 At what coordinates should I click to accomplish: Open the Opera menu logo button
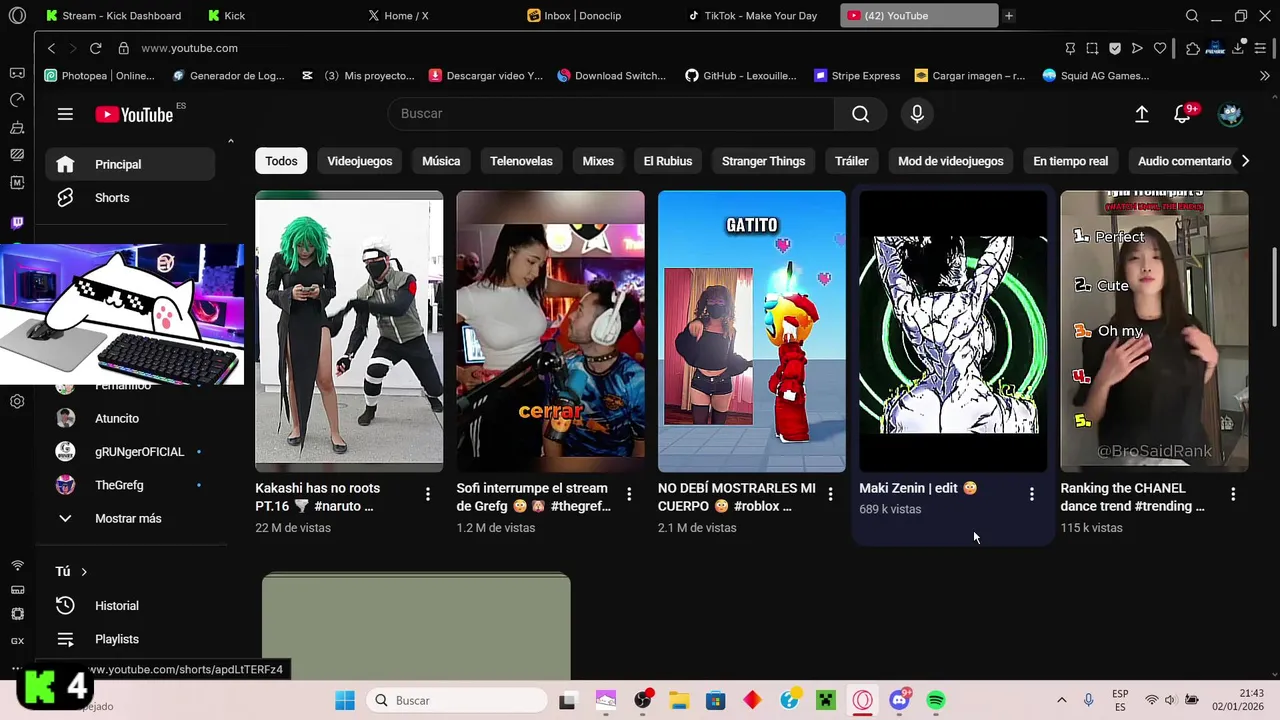[17, 16]
